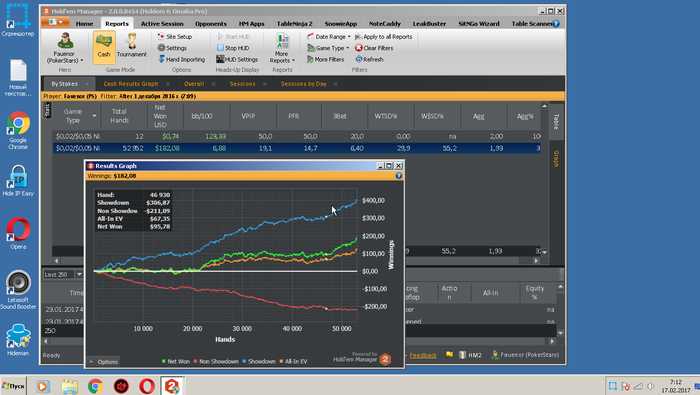This screenshot has height=395, width=700.
Task: Open More Filters
Action: (x=325, y=59)
